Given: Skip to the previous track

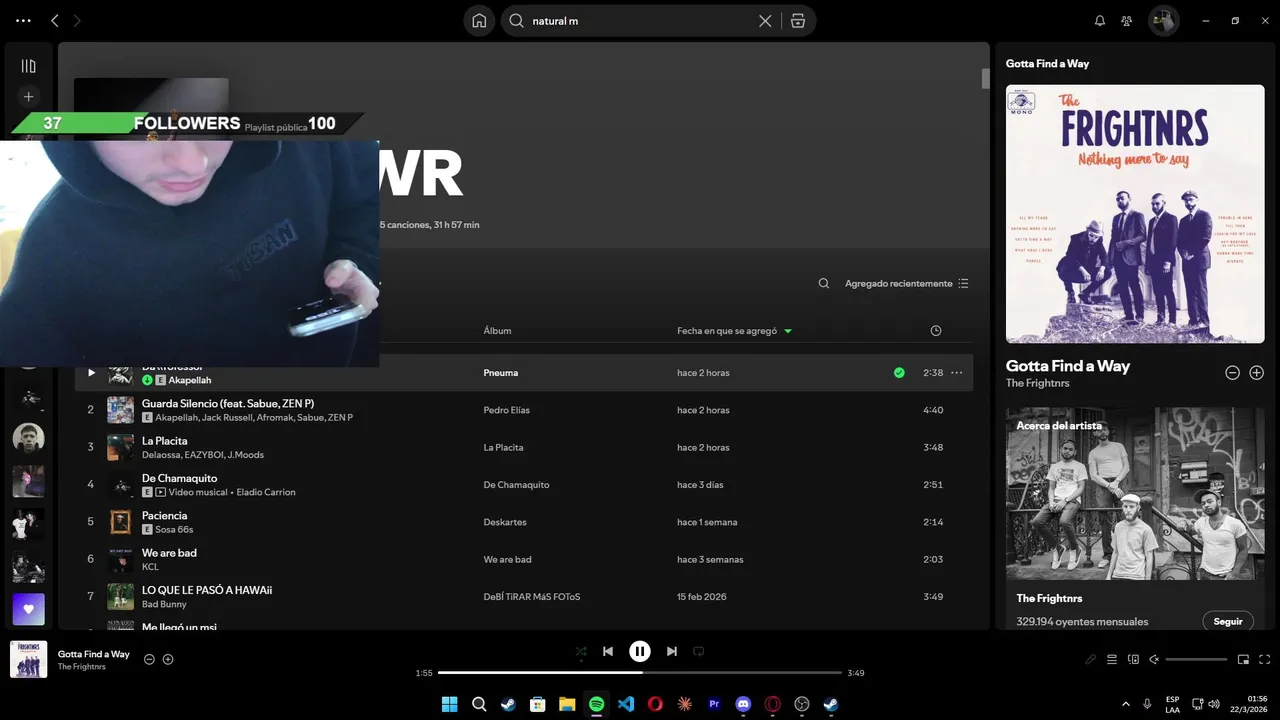Looking at the screenshot, I should [608, 652].
